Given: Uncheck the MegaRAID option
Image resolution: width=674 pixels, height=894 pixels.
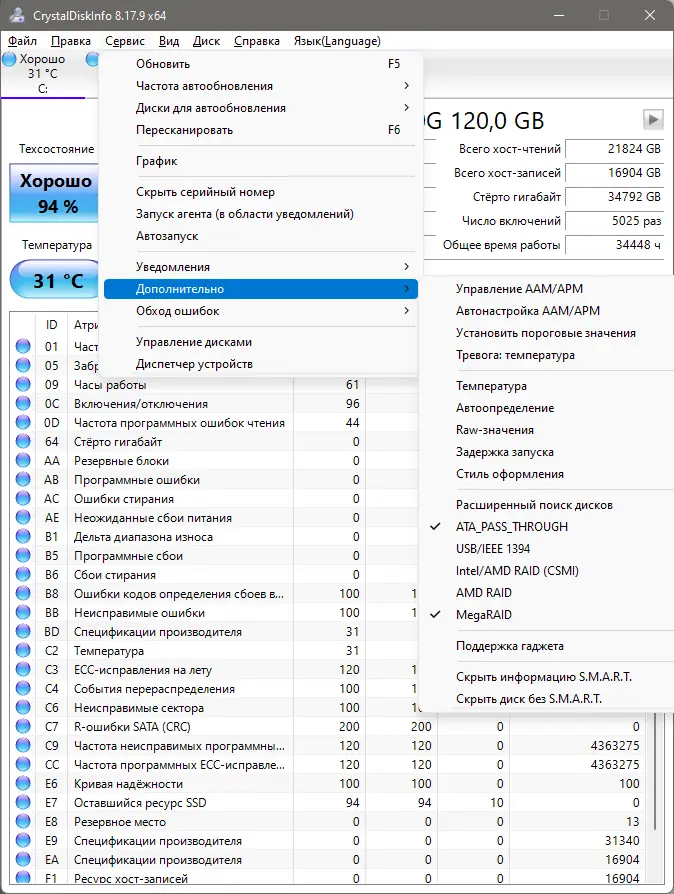Looking at the screenshot, I should pyautogui.click(x=484, y=615).
